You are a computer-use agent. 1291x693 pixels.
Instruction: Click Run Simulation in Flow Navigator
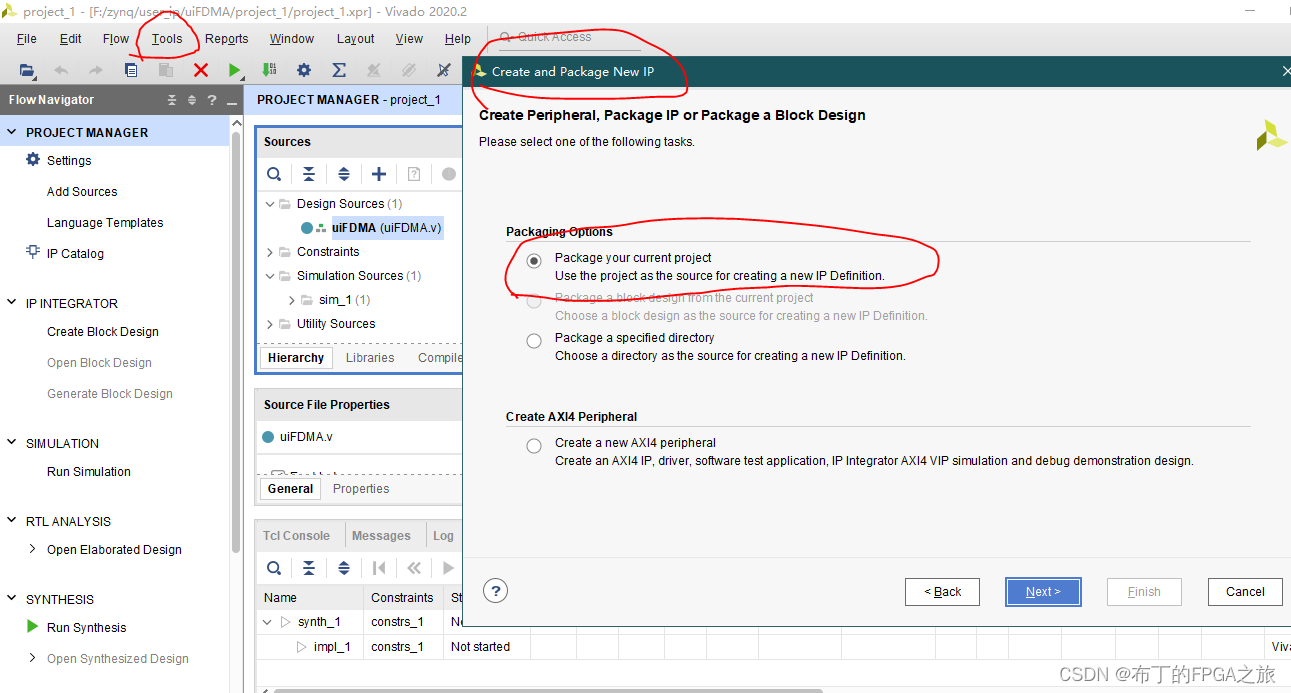tap(89, 472)
